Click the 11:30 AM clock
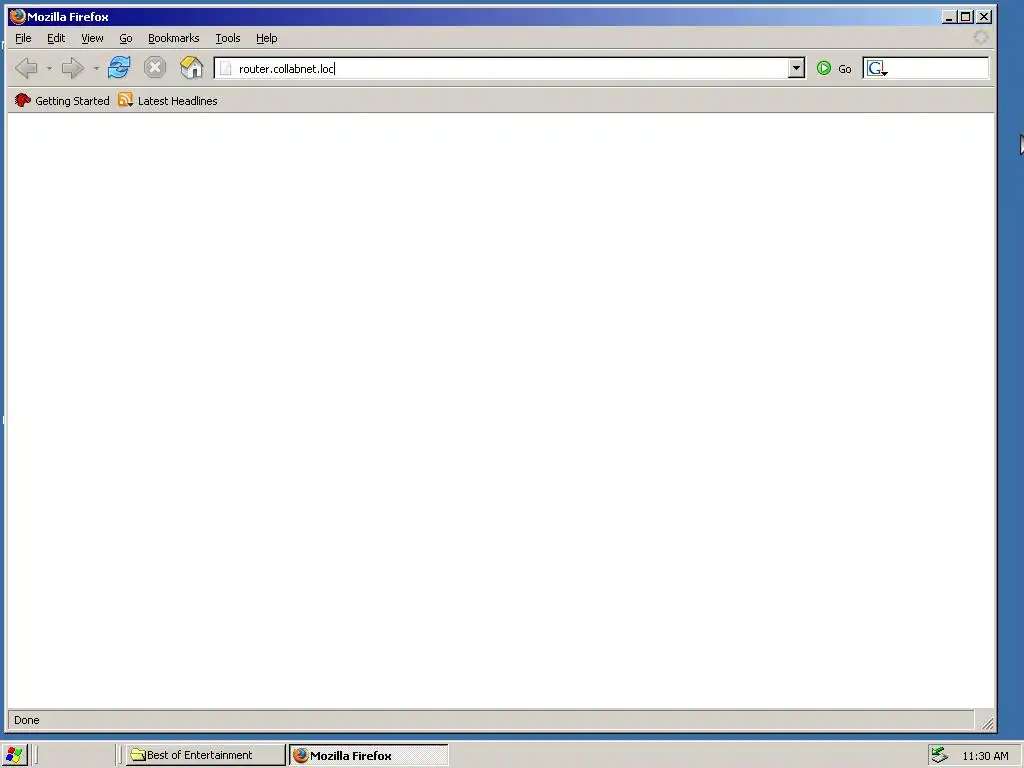The width and height of the screenshot is (1024, 768). pos(985,756)
